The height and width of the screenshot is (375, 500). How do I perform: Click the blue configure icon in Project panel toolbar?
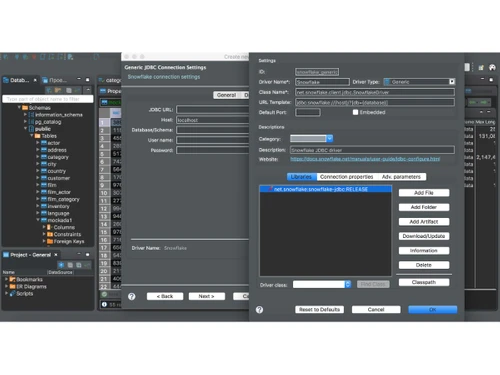(x=61, y=265)
